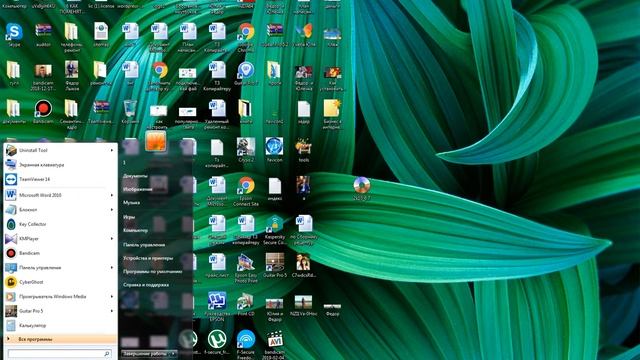
Task: Expand Guitar Pro 5 jump list arrow
Action: coord(111,311)
